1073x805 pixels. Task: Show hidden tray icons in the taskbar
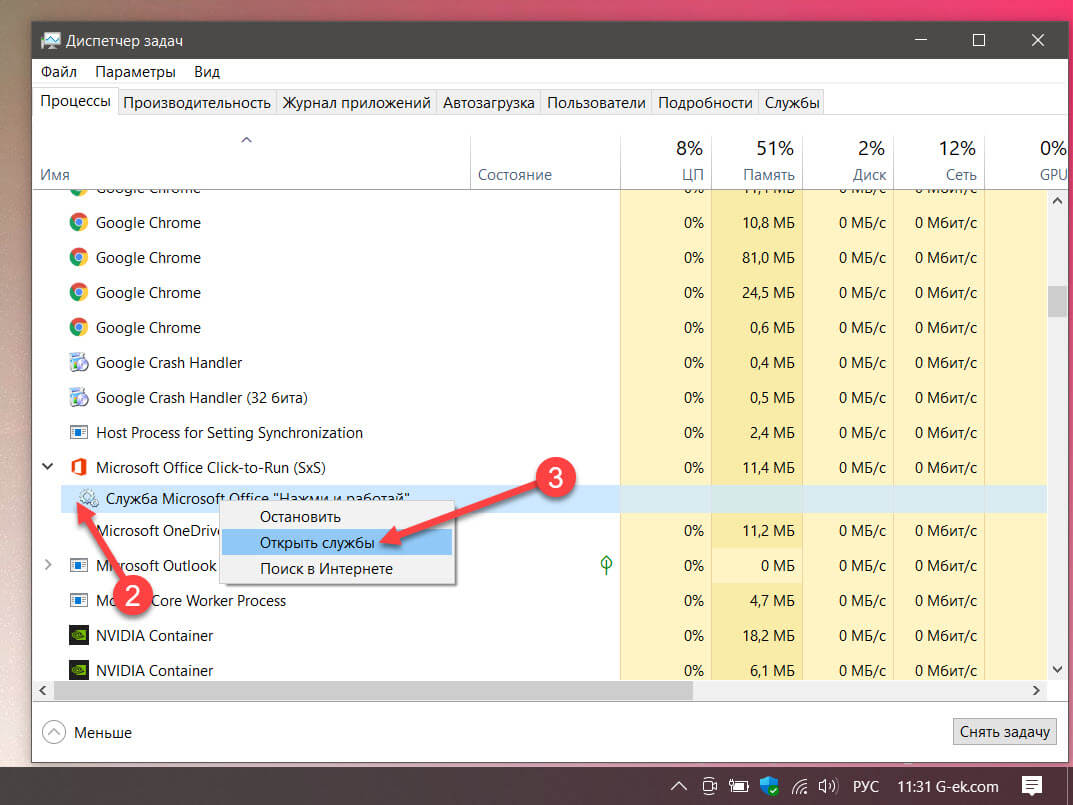(679, 786)
